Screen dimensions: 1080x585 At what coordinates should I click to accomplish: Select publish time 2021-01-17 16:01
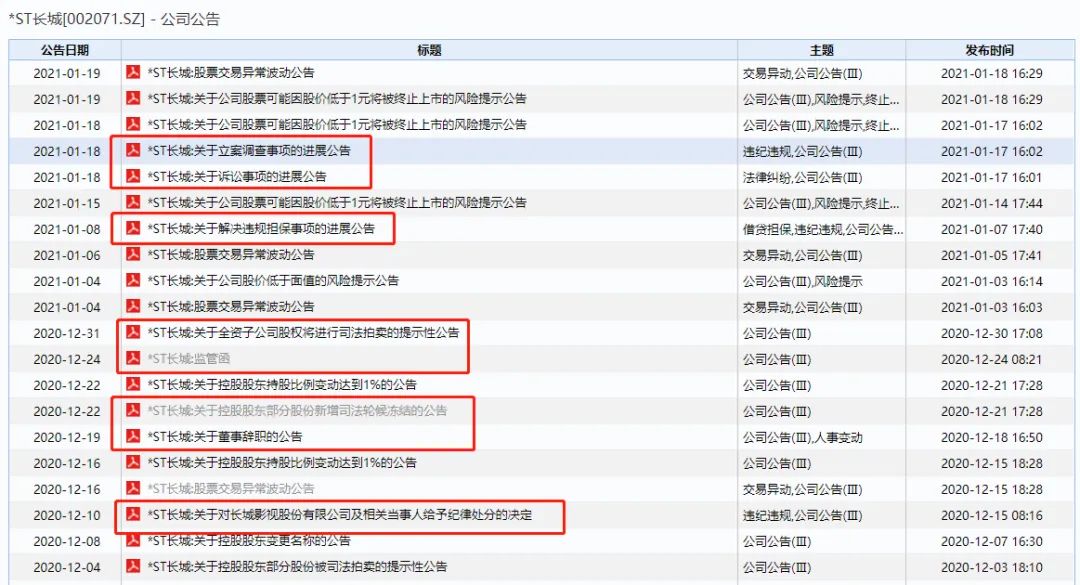pyautogui.click(x=992, y=177)
